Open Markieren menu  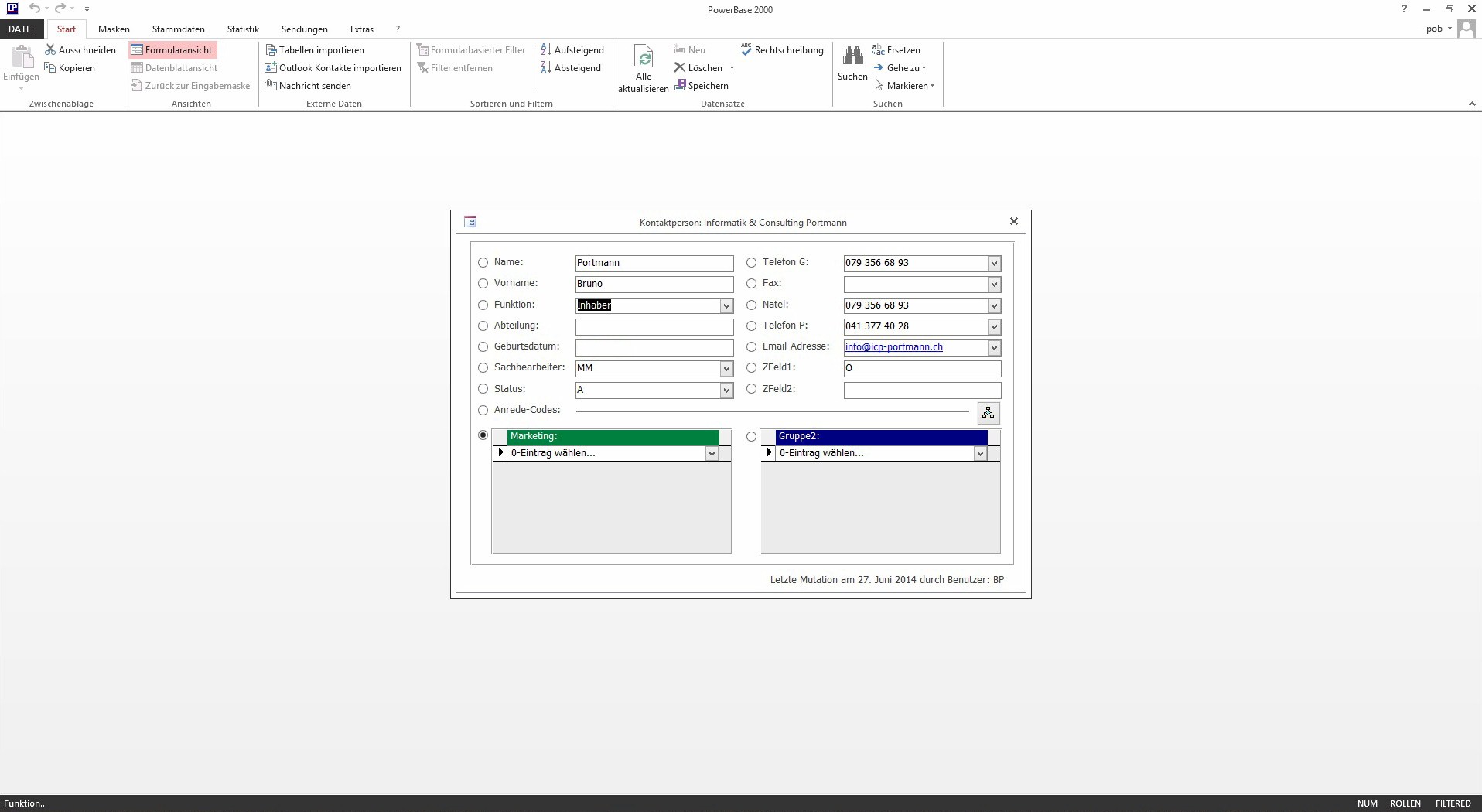pos(904,86)
